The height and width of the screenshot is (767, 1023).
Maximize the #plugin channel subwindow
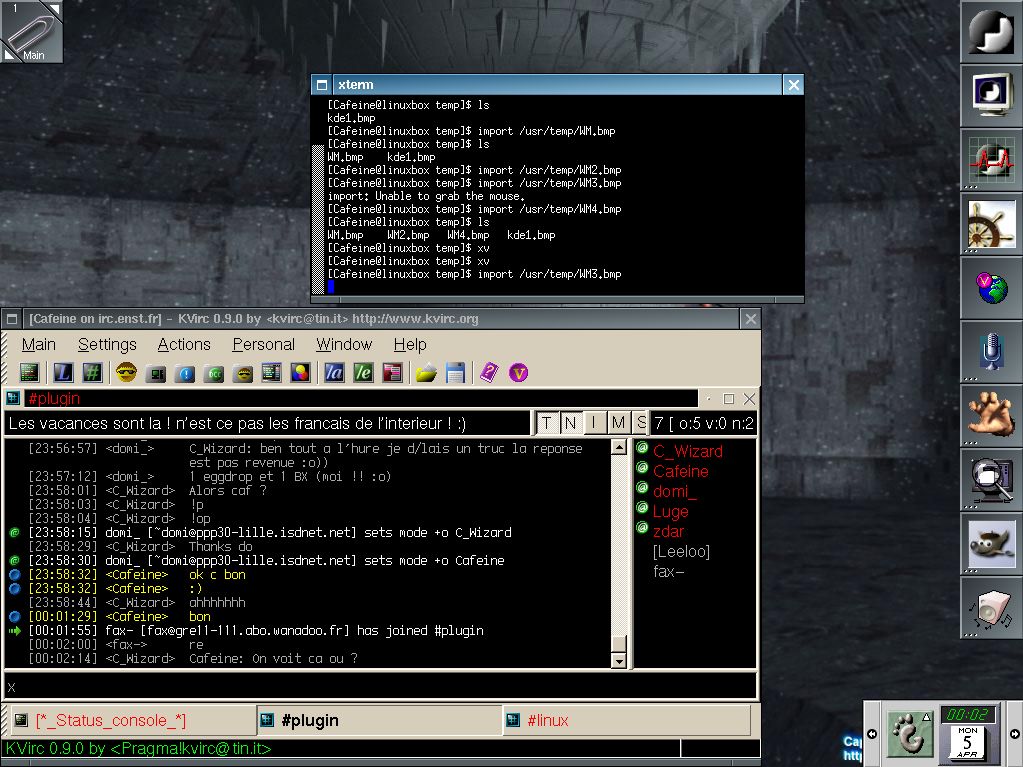[x=729, y=399]
